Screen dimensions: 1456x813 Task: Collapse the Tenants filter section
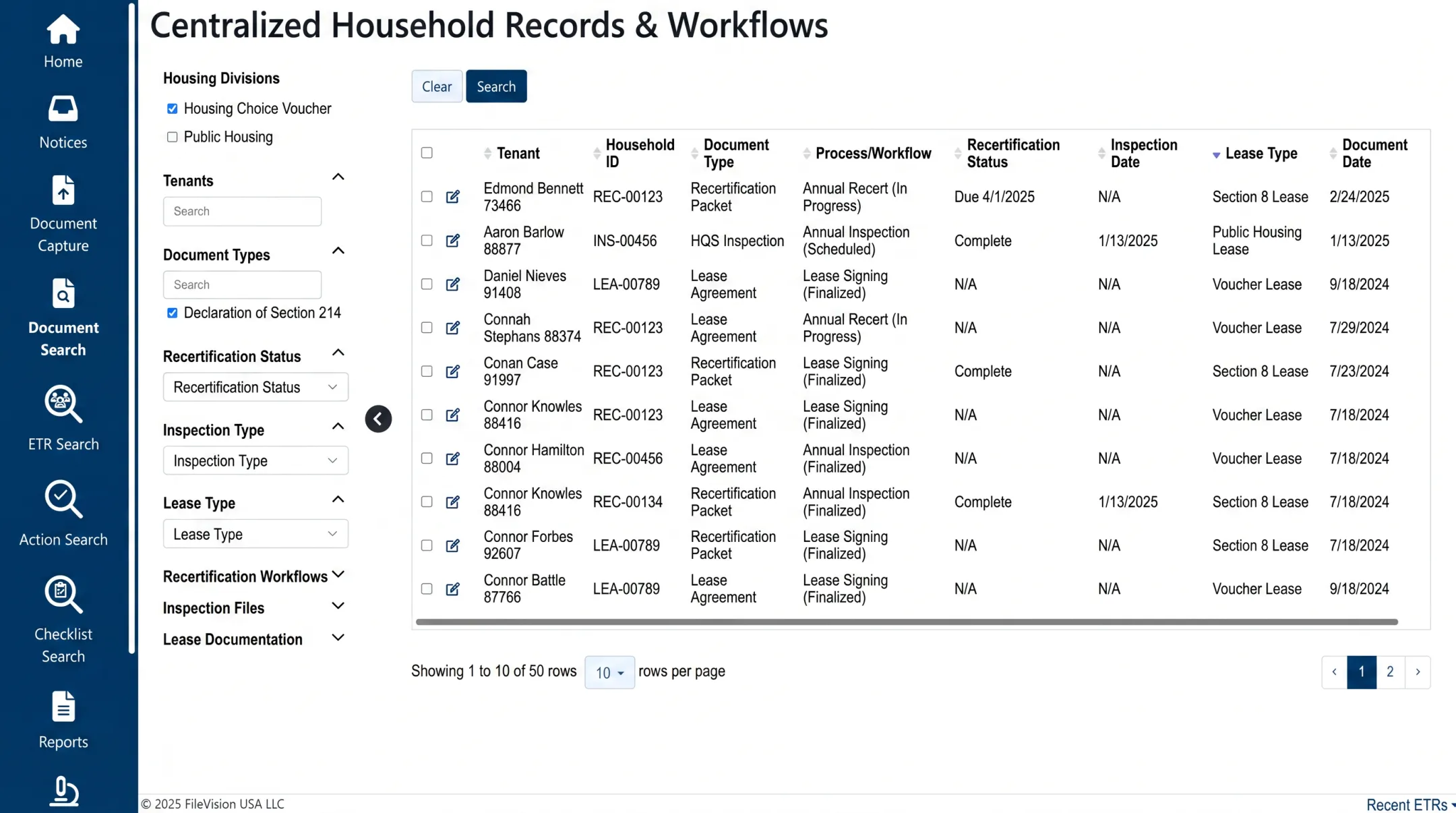click(338, 177)
